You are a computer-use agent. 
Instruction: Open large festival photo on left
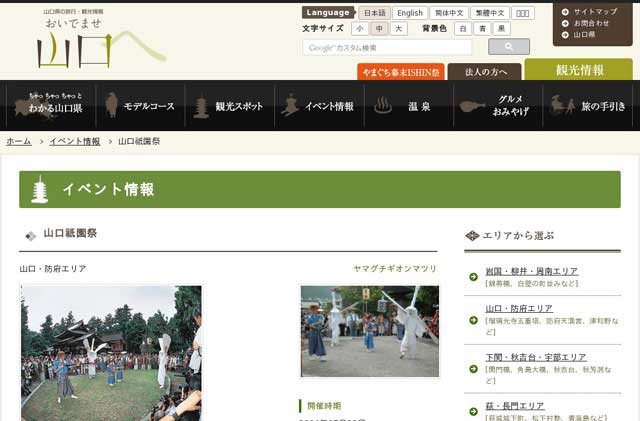(x=111, y=353)
